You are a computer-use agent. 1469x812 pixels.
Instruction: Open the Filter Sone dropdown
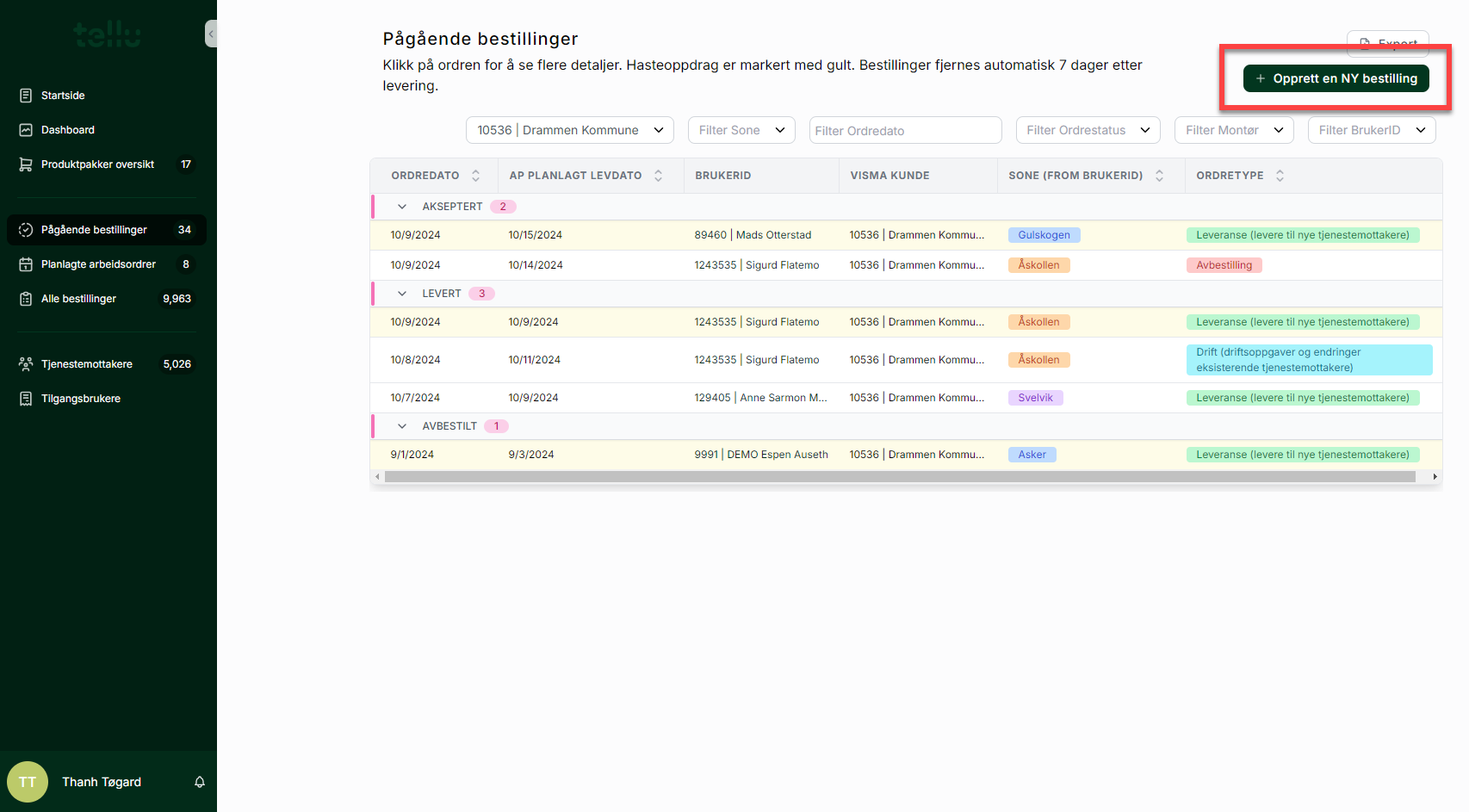(x=741, y=130)
